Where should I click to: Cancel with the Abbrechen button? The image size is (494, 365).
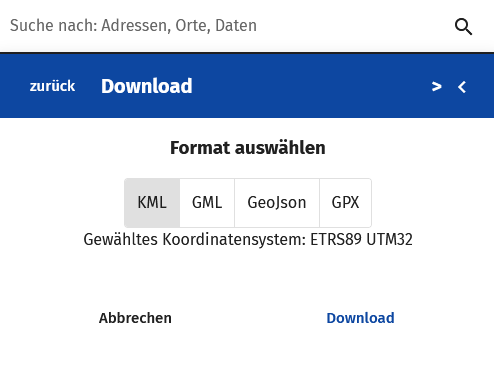click(x=135, y=318)
